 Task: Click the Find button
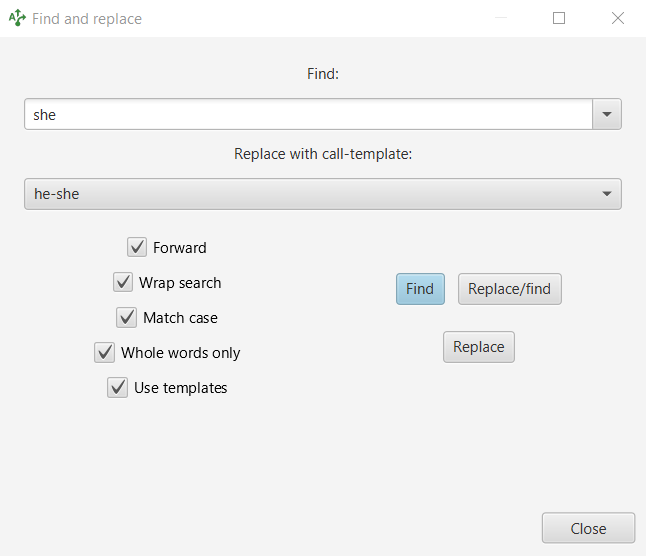point(420,289)
